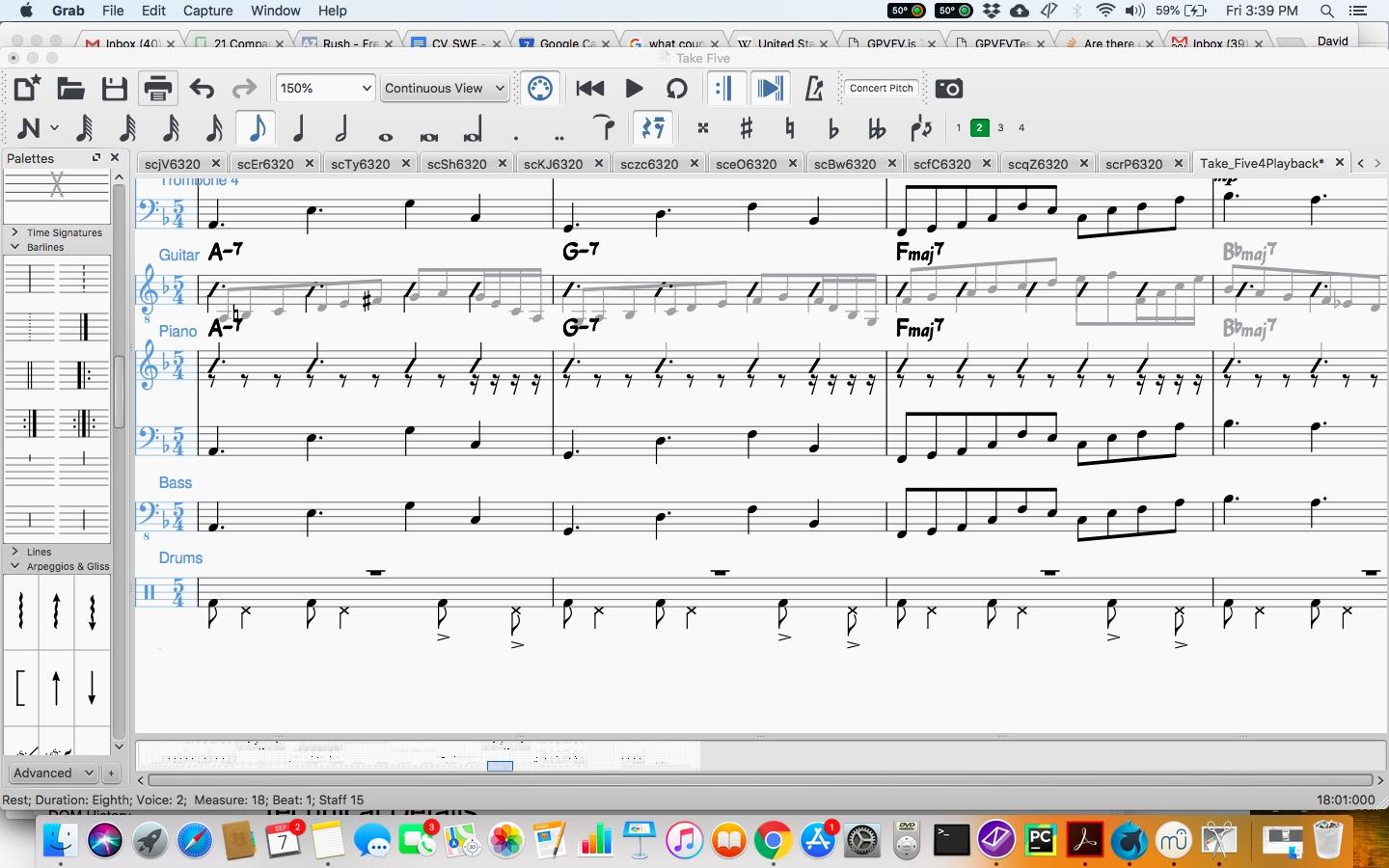Add a new palette workspace
The image size is (1389, 868).
click(x=111, y=773)
